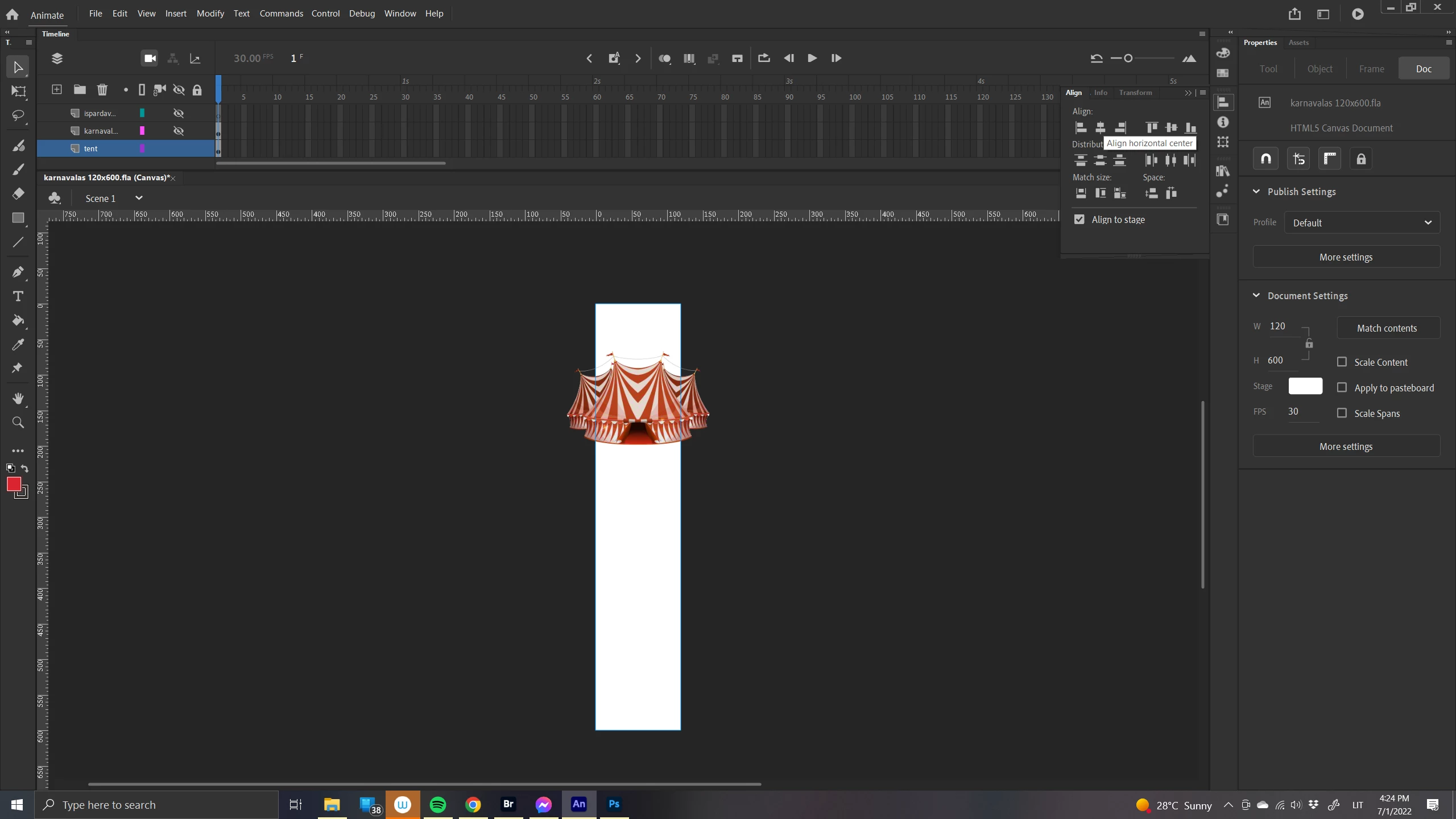This screenshot has height=819, width=1456.
Task: Open the red fill color swatch
Action: [14, 484]
